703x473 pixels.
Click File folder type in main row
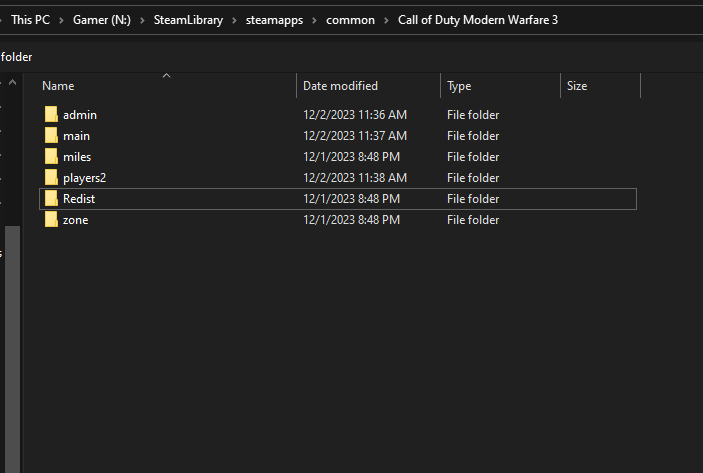pos(473,136)
